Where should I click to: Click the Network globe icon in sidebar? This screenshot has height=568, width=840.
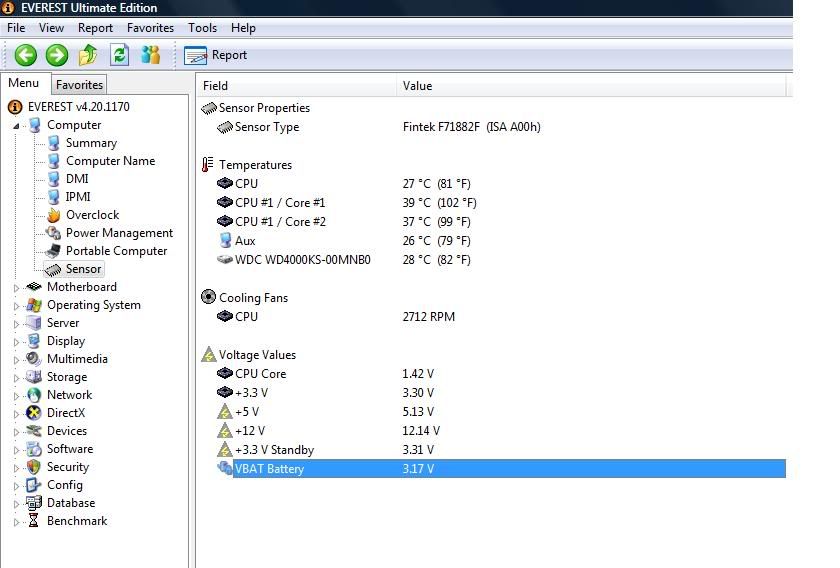tap(34, 395)
